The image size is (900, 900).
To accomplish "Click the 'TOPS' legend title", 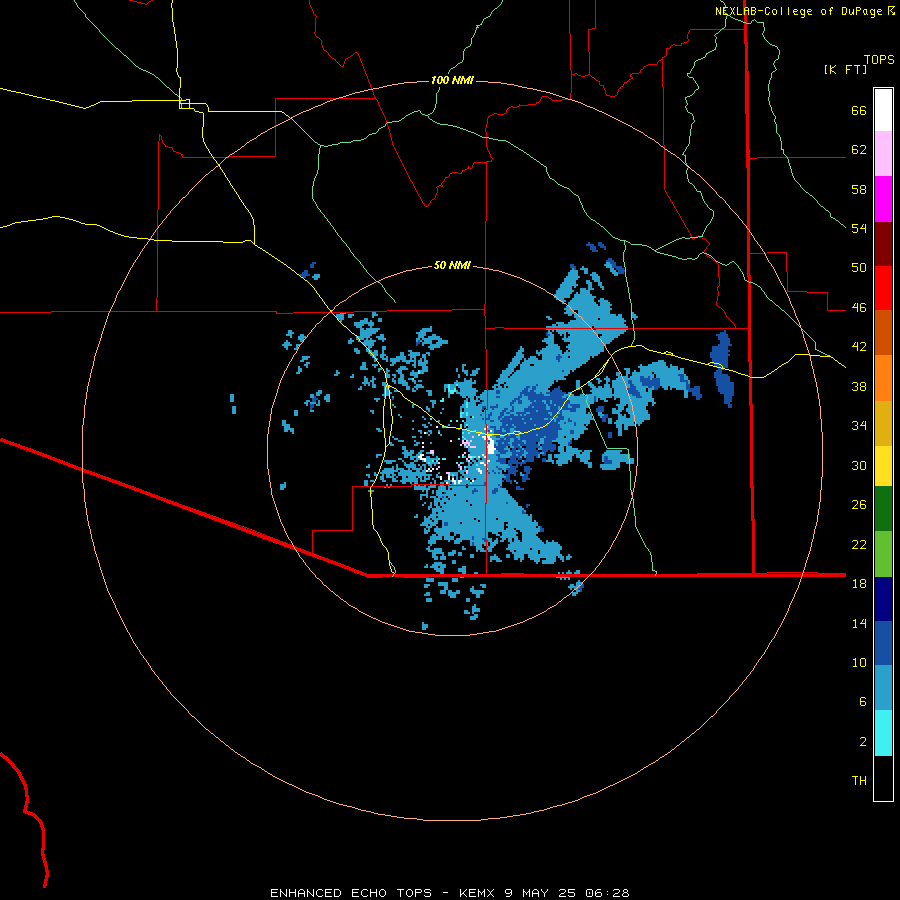I will point(879,60).
